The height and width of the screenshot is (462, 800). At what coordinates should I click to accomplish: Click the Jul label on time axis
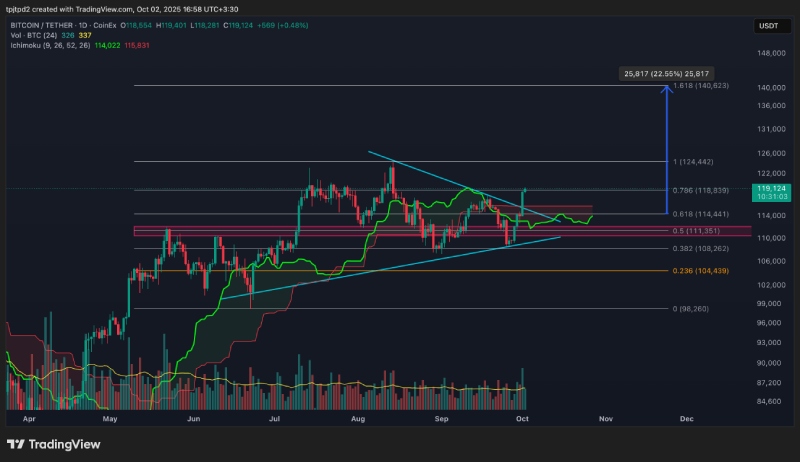pos(274,422)
